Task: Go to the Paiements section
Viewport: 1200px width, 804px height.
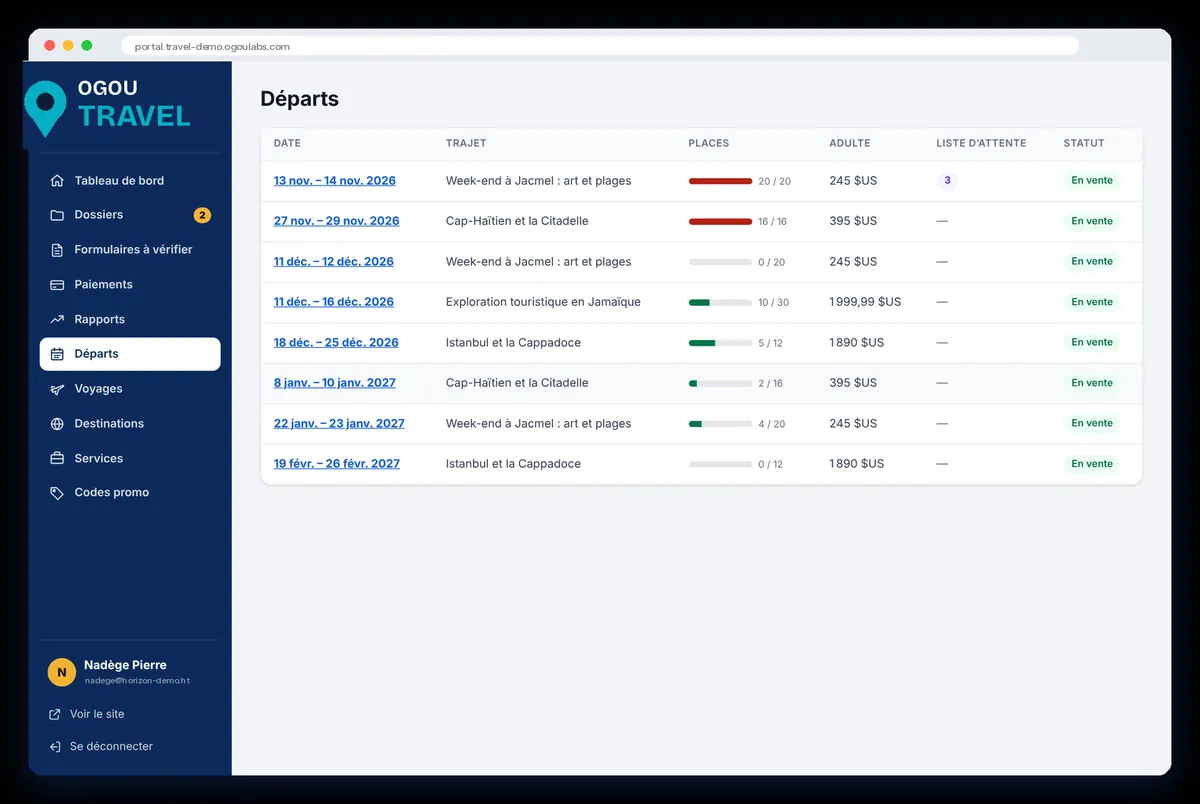Action: (x=130, y=285)
